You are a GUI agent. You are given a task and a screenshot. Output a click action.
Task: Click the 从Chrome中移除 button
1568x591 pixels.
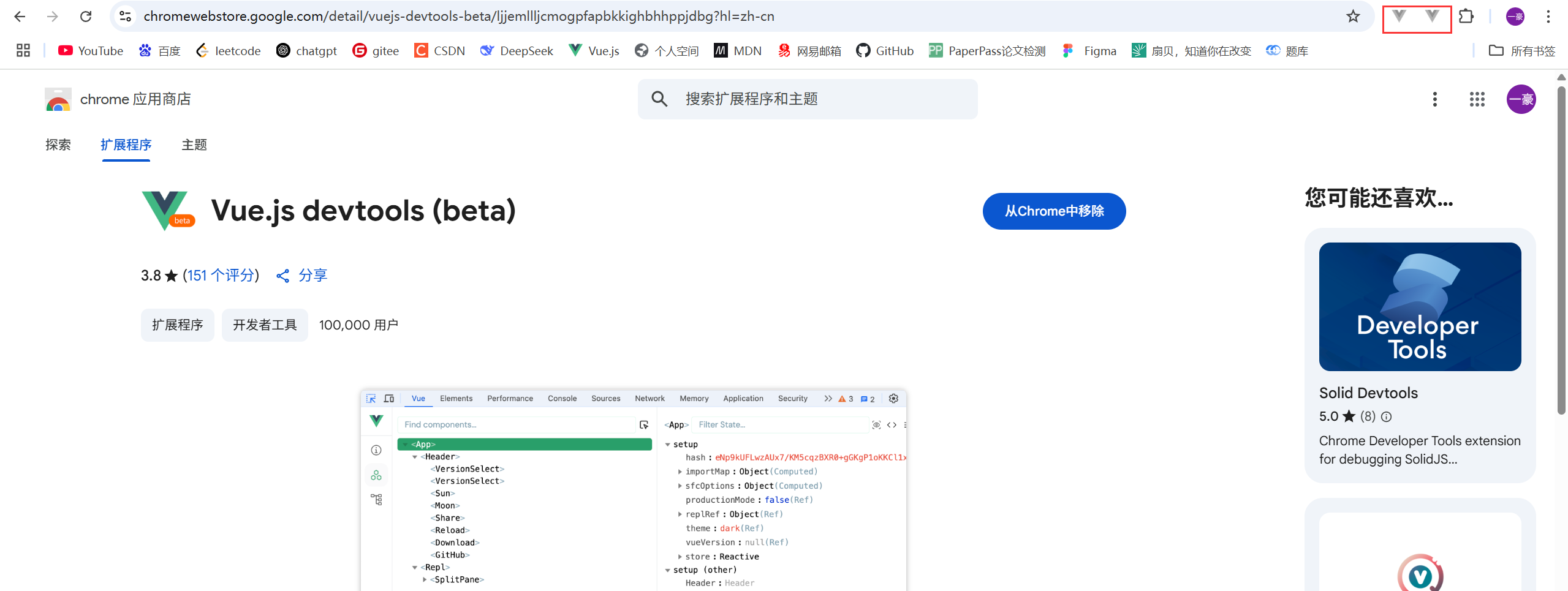[1054, 211]
